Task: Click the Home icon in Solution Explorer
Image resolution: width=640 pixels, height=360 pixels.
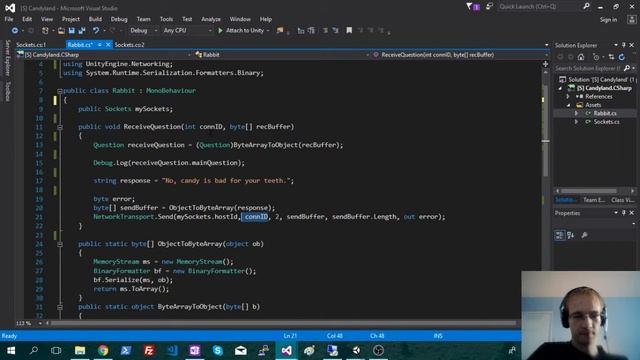Action: (x=581, y=57)
